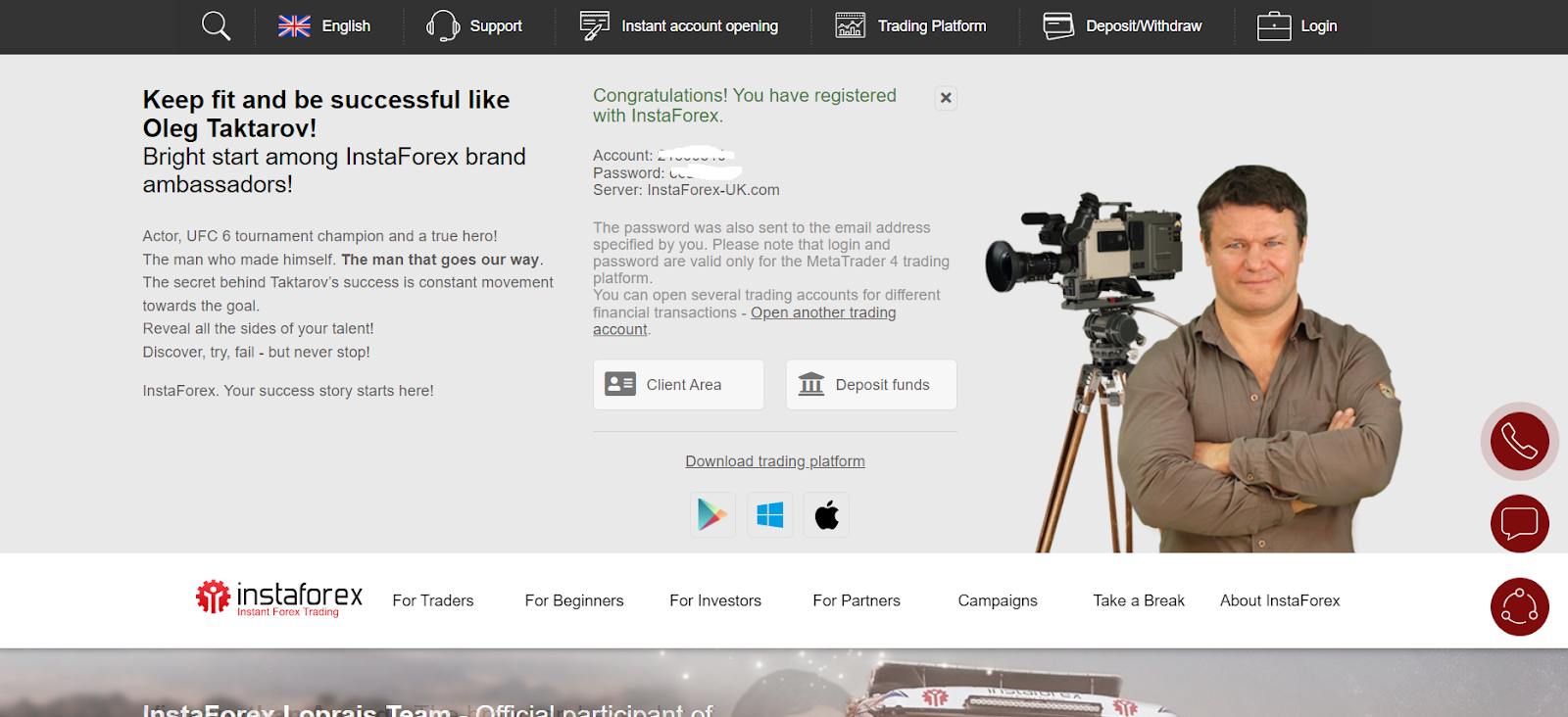
Task: Open the Support menu item
Action: [x=496, y=26]
